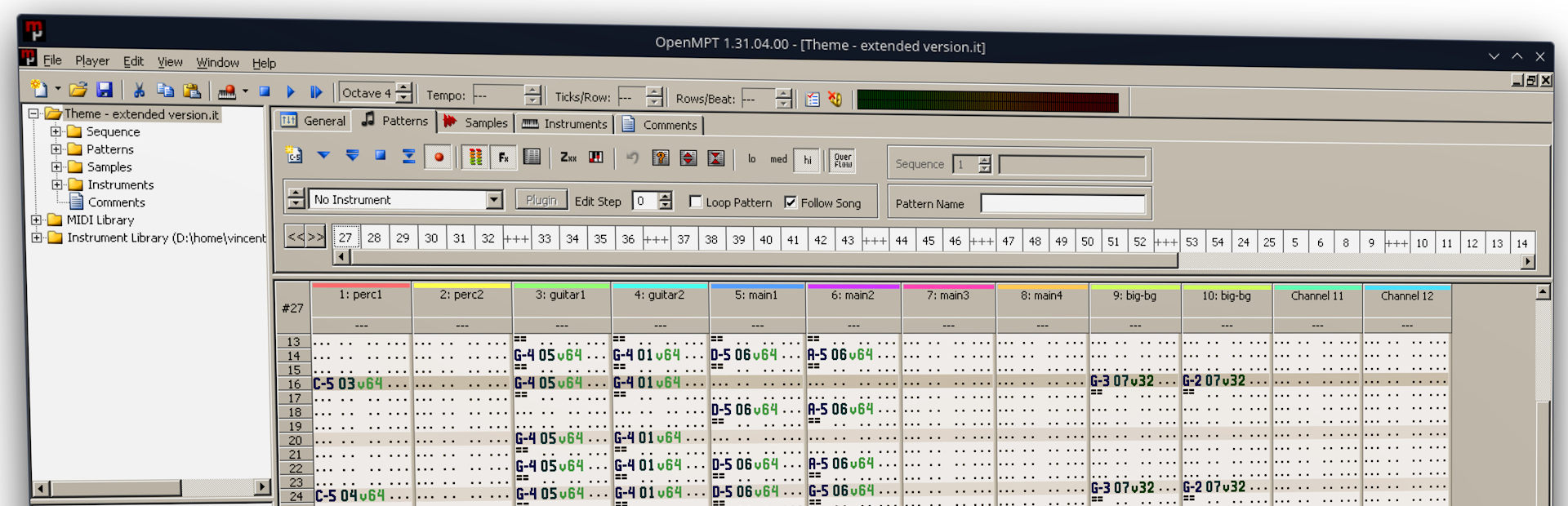The height and width of the screenshot is (506, 1568).
Task: Expand the MIDI Library tree node
Action: (x=37, y=220)
